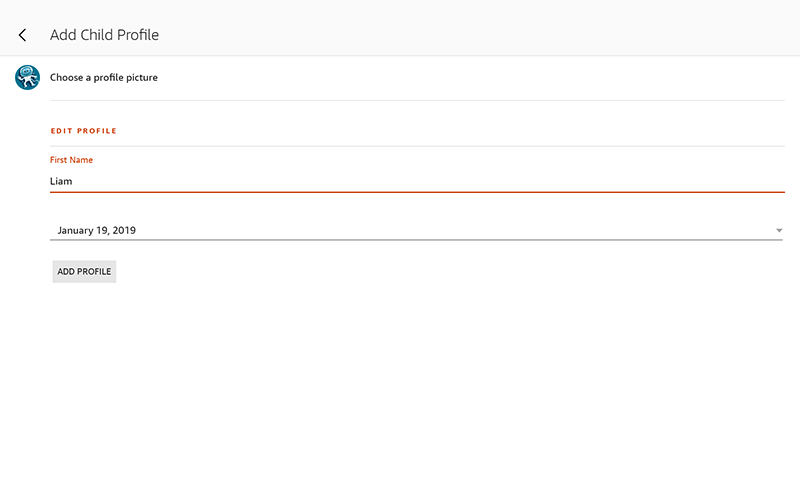This screenshot has height=500, width=800.
Task: Click the 'Add Child Profile' page title
Action: tap(104, 35)
